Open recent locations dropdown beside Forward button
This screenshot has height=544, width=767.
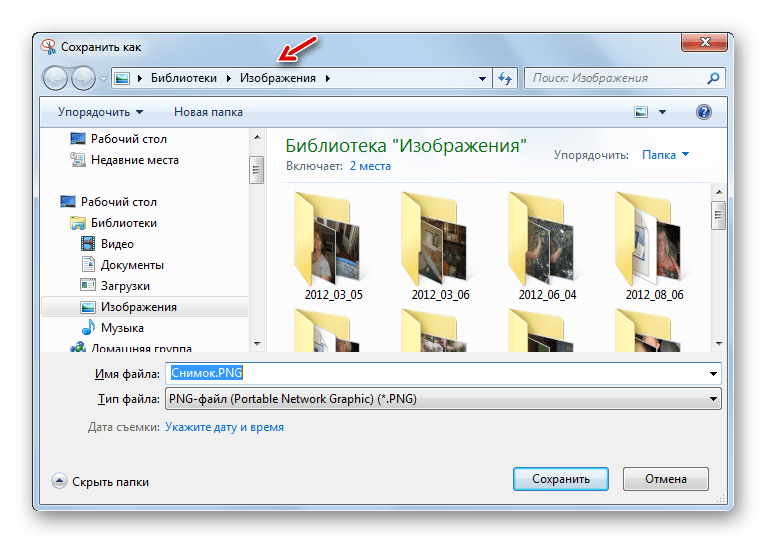pos(103,78)
